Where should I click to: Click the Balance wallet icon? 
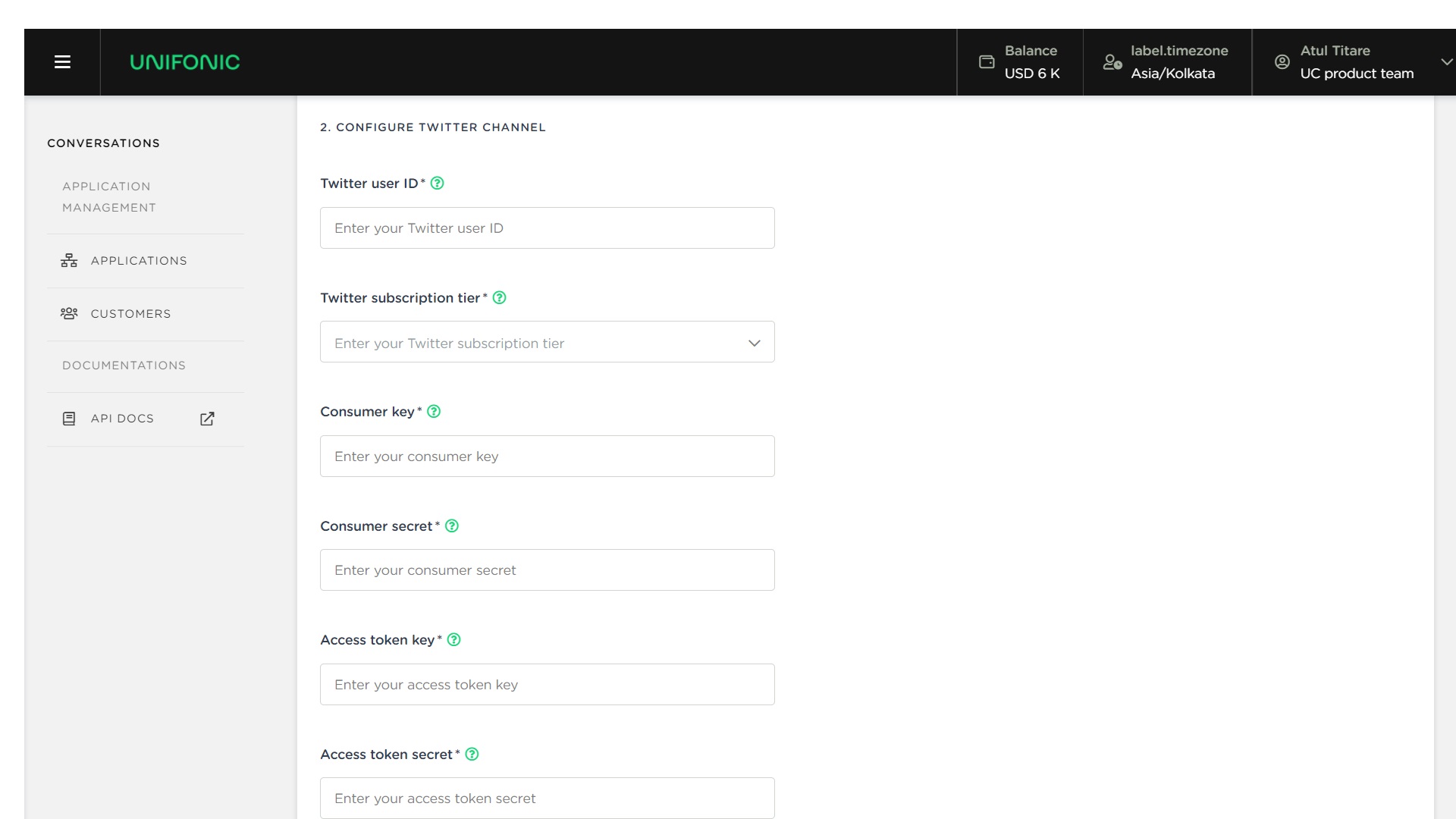point(987,62)
